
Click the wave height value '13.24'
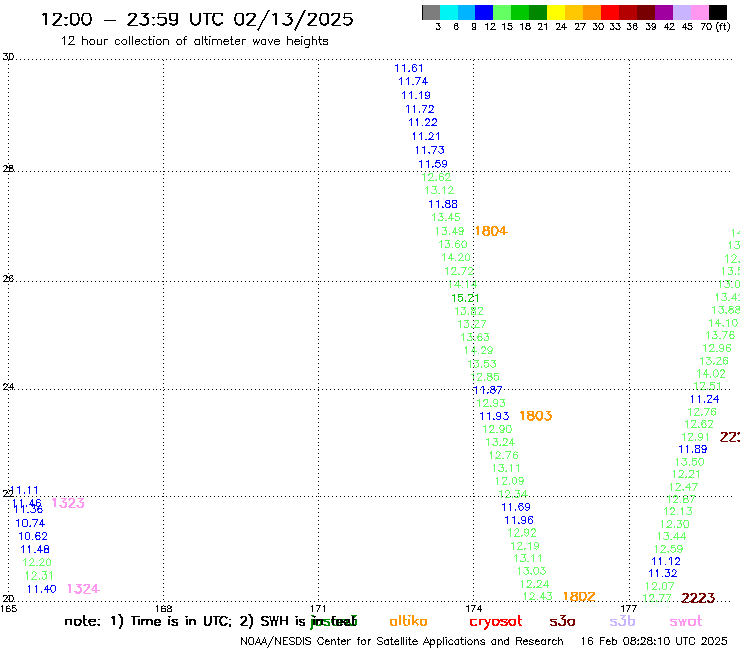click(x=500, y=442)
